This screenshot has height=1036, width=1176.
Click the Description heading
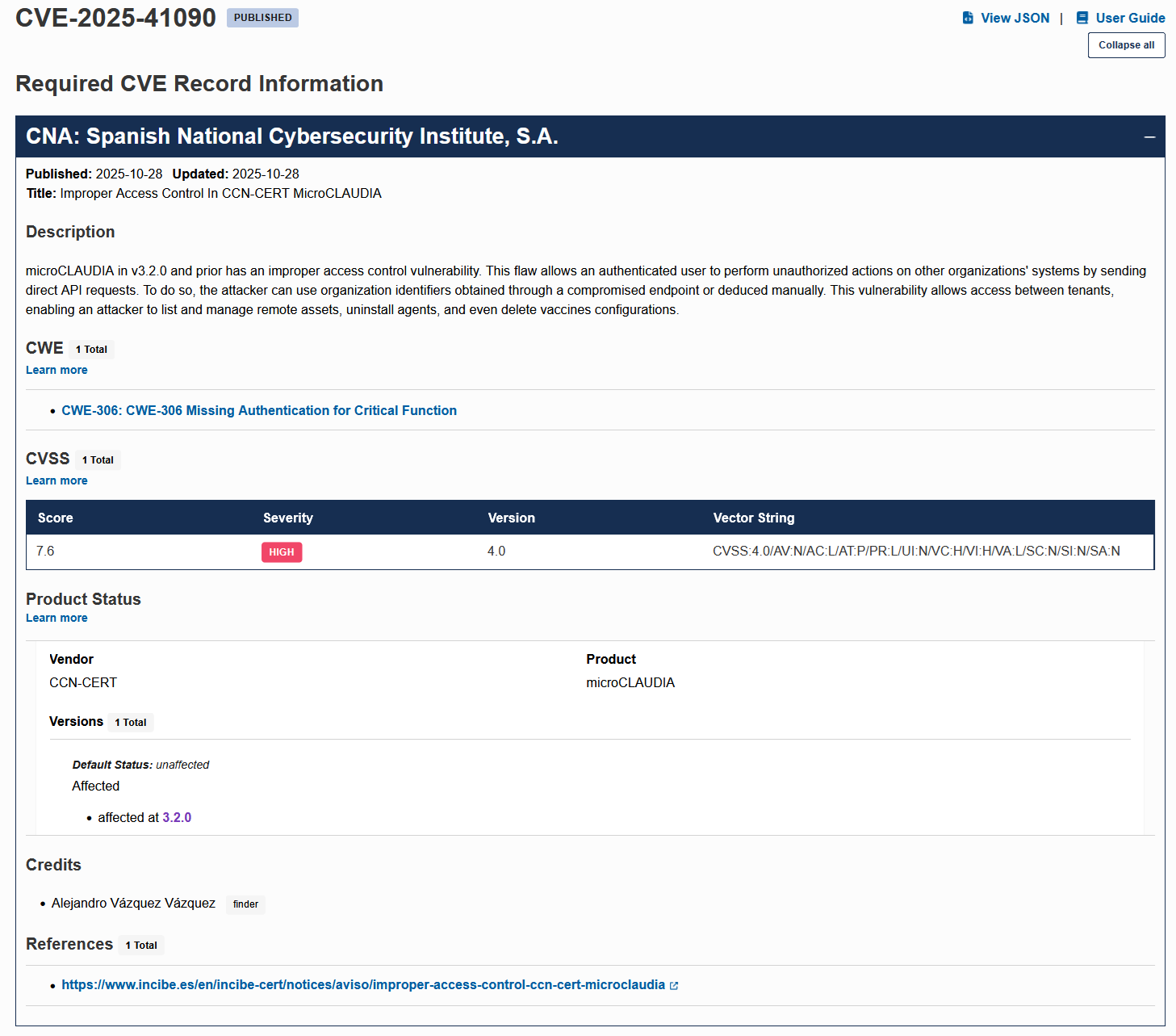coord(70,233)
